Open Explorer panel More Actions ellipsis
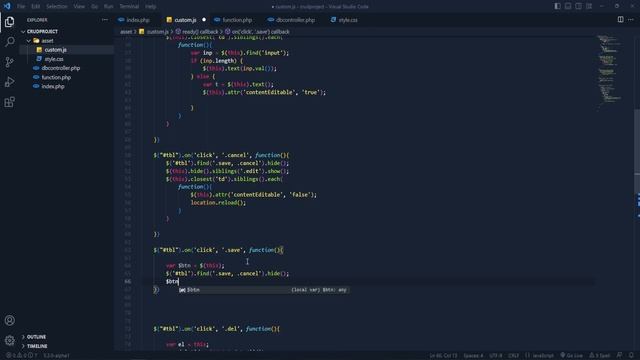 [105, 20]
